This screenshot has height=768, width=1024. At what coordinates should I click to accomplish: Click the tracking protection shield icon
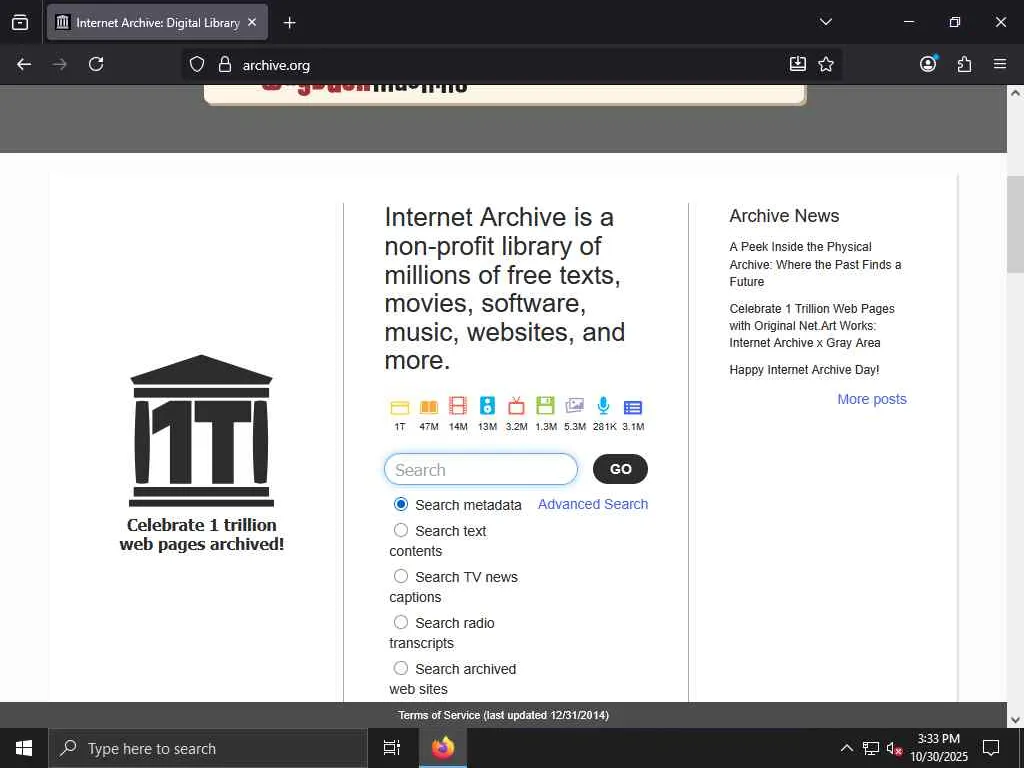pyautogui.click(x=197, y=64)
